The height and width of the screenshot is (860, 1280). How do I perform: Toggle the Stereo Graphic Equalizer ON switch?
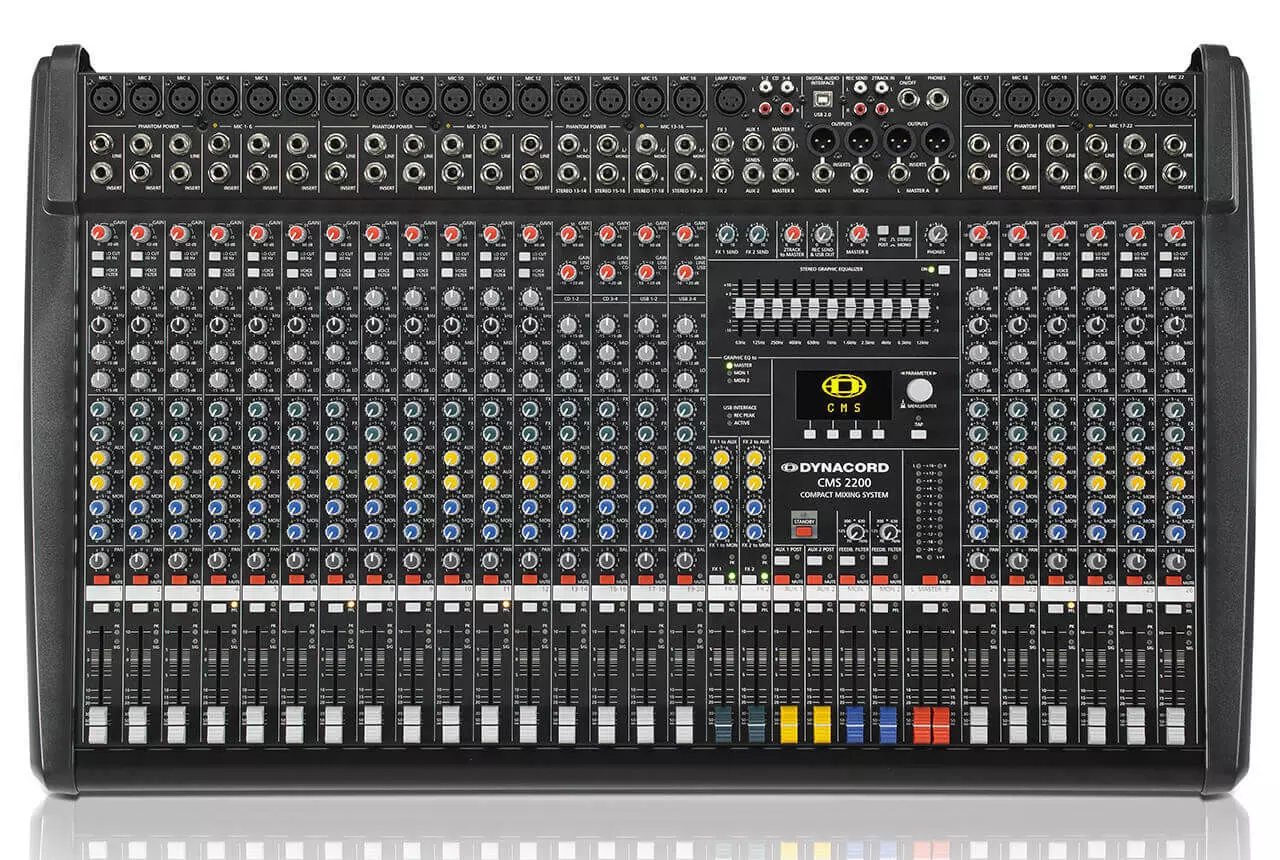943,270
